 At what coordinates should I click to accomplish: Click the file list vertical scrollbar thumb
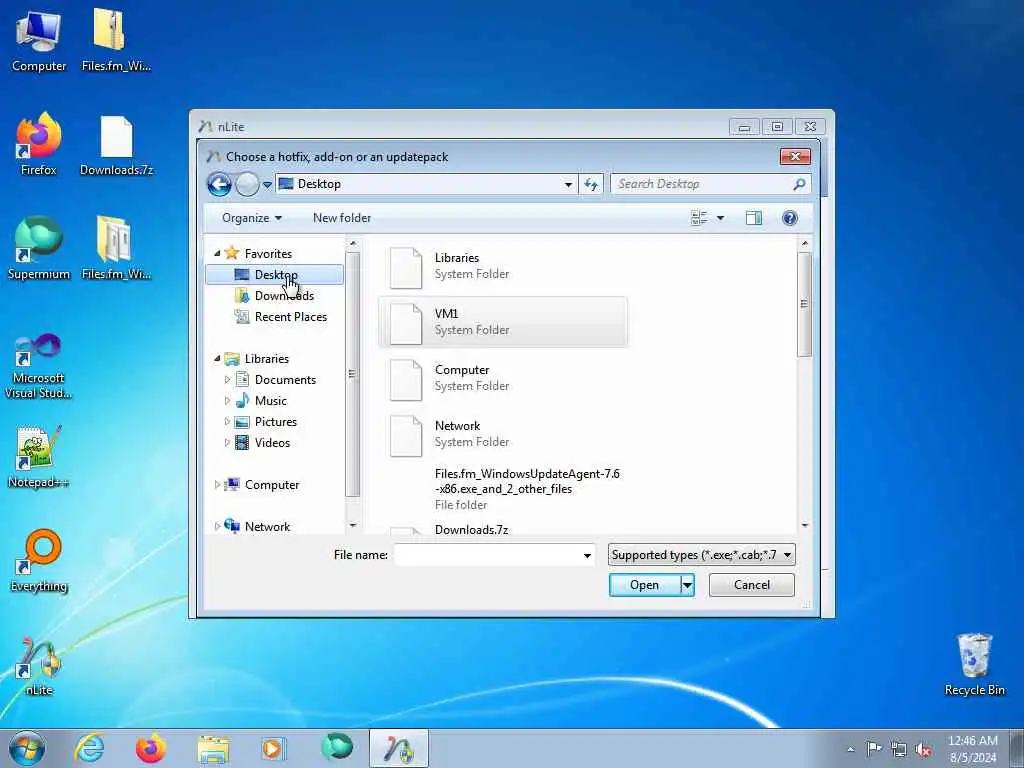(804, 304)
